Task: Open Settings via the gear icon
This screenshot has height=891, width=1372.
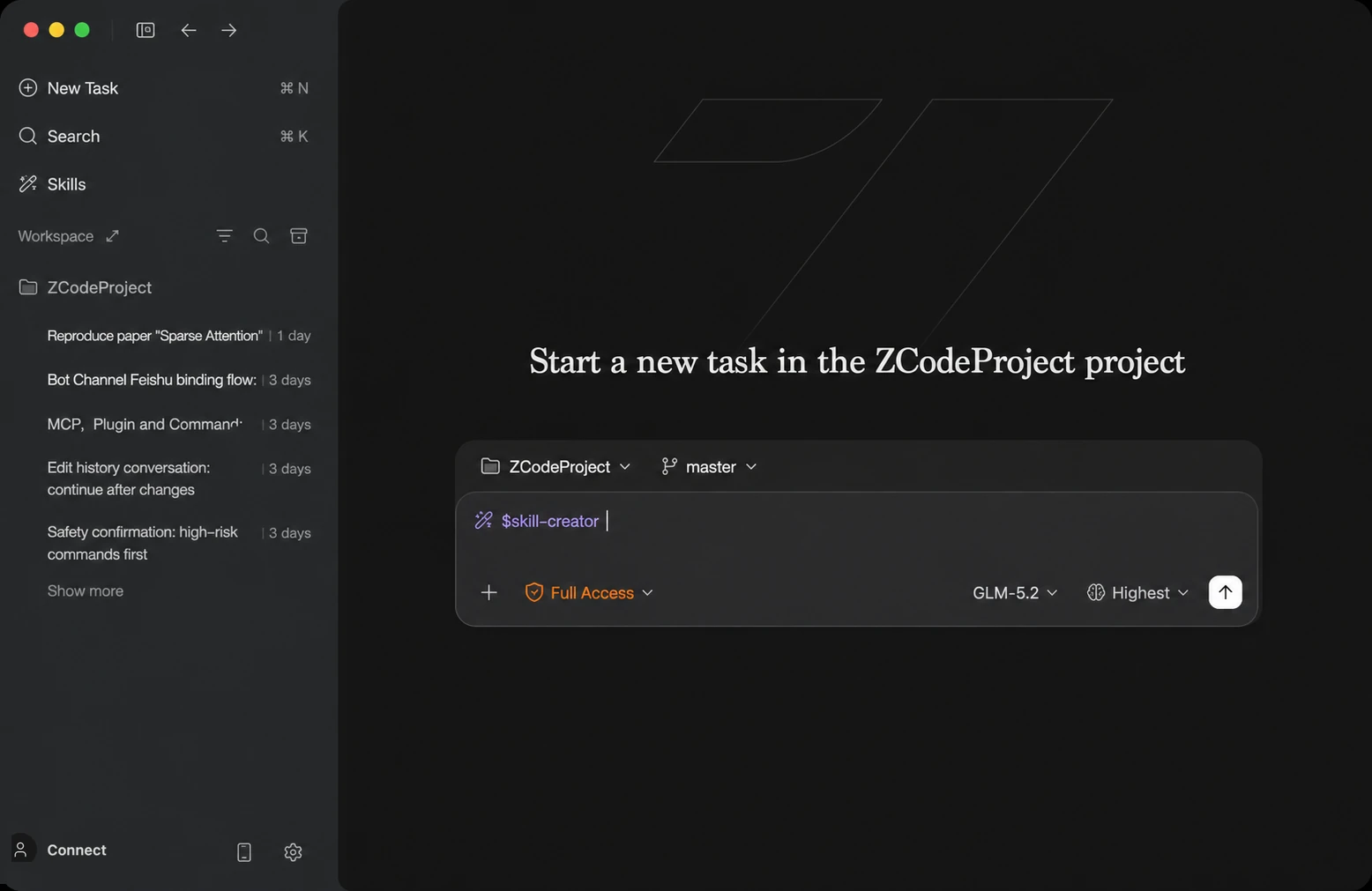Action: 294,852
